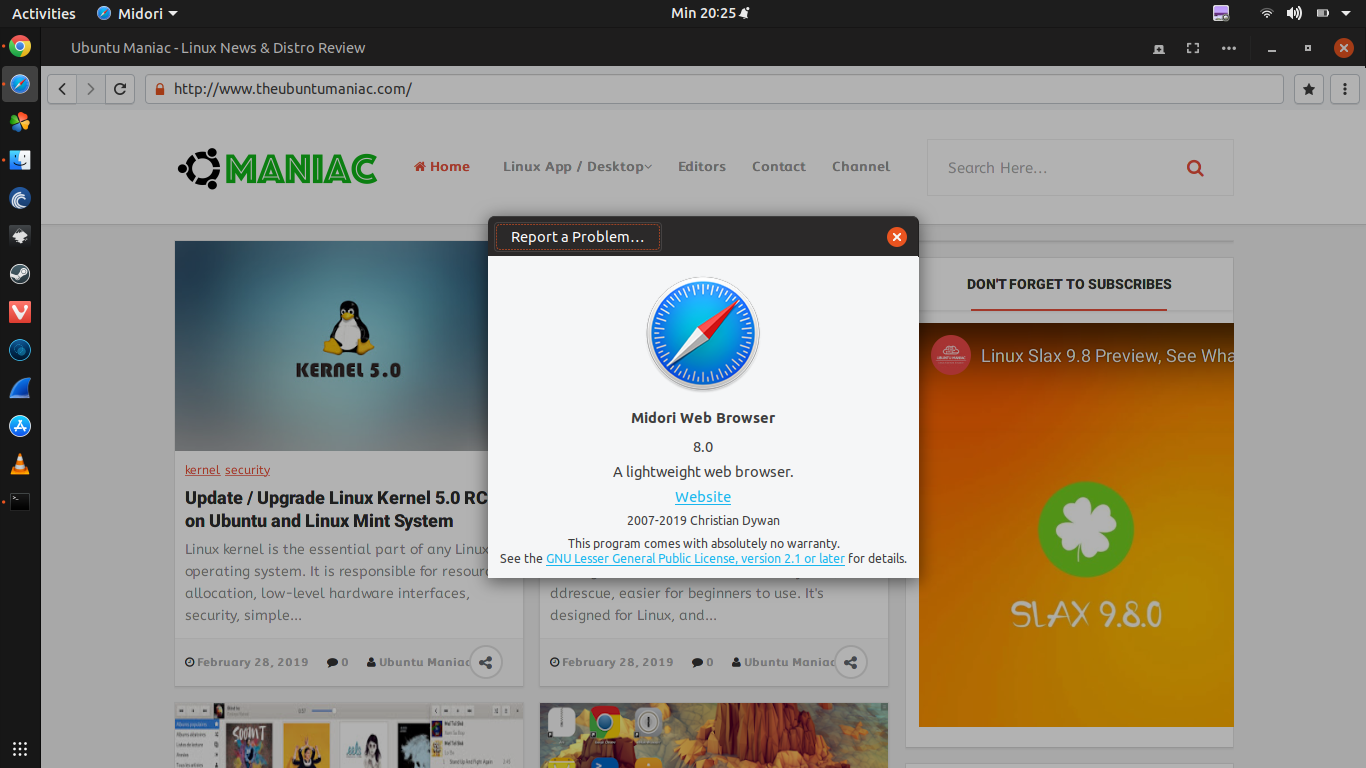The image size is (1366, 768).
Task: Click the security tag link
Action: [x=247, y=470]
